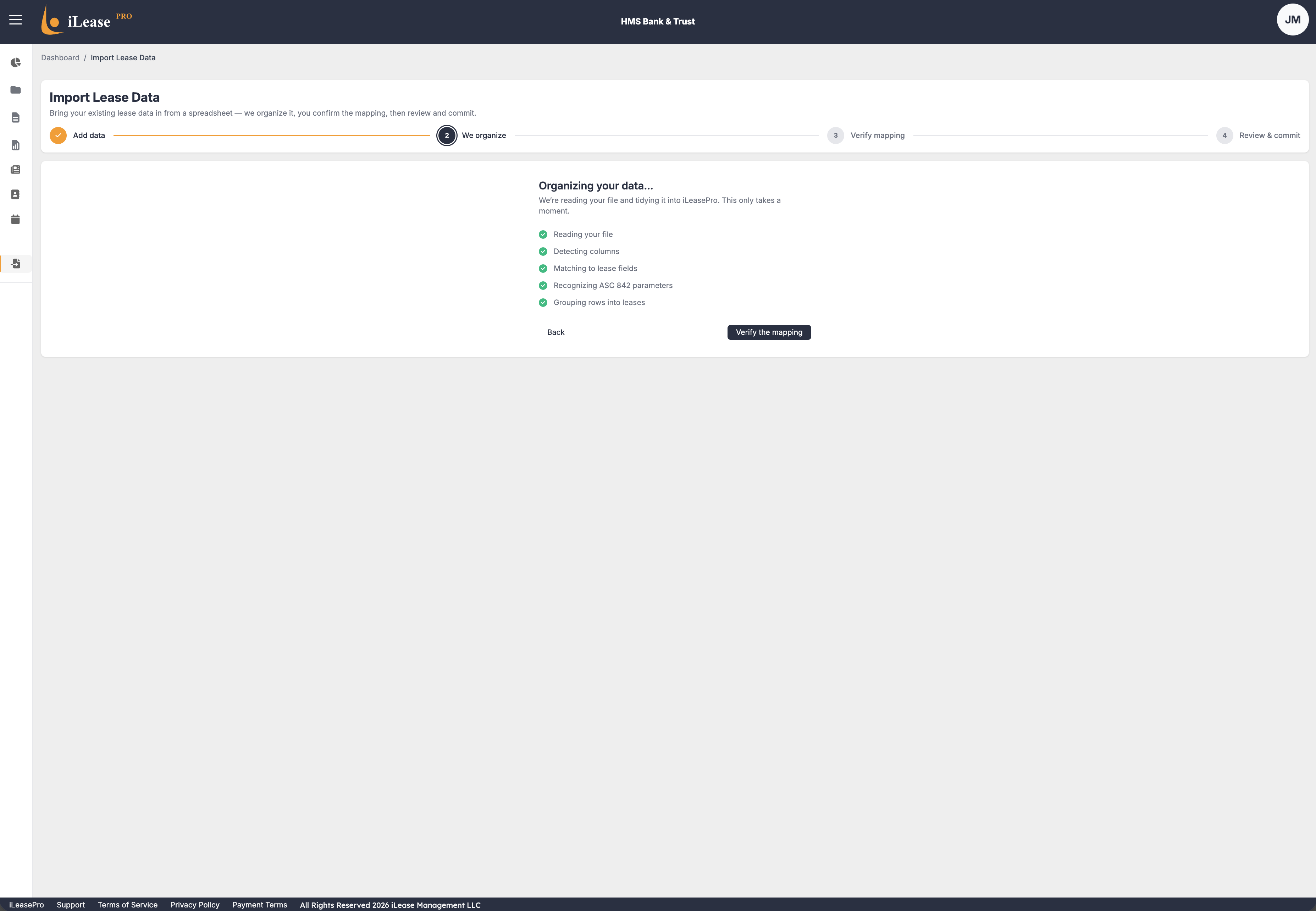The image size is (1316, 911).
Task: Open the folder icon in sidebar
Action: [15, 90]
